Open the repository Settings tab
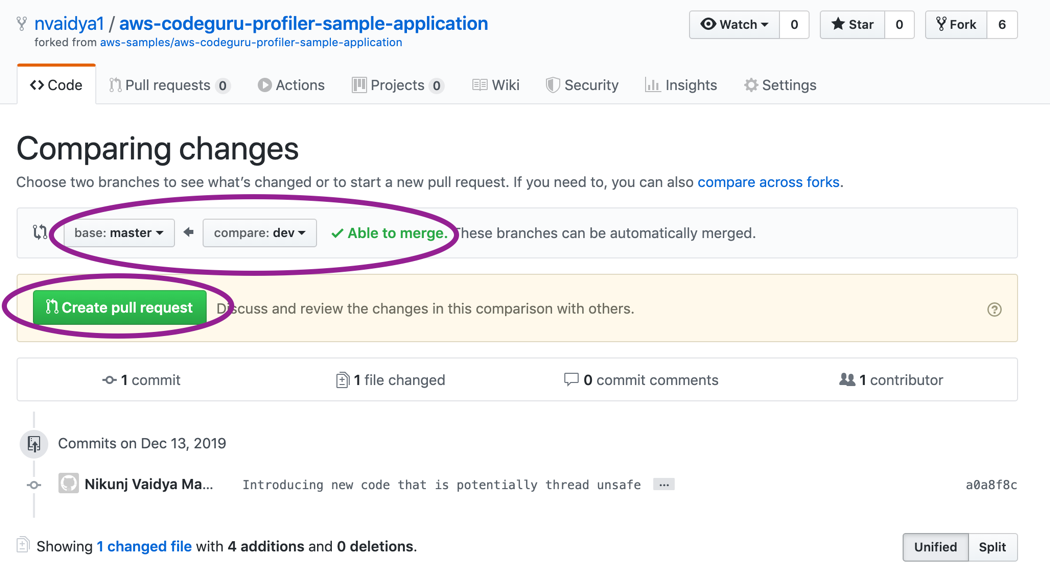1050x568 pixels. pos(780,85)
